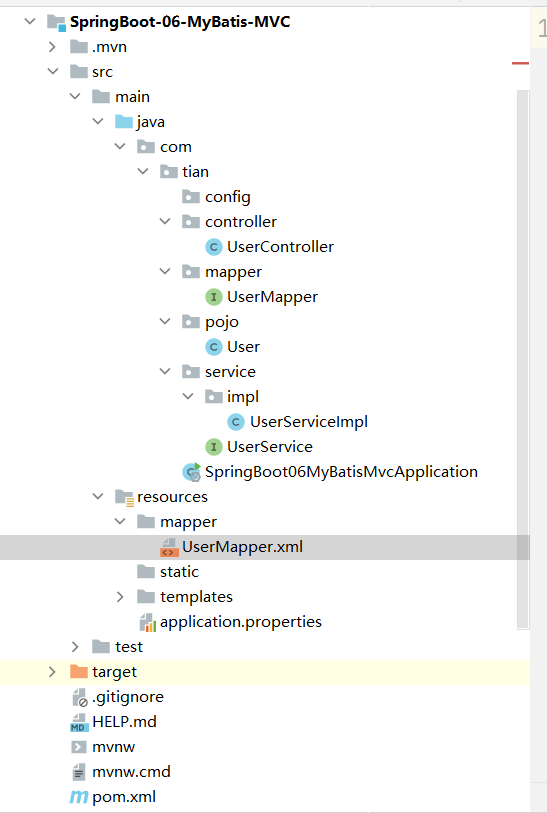Collapse the java mapper package
This screenshot has width=547, height=813.
[165, 271]
